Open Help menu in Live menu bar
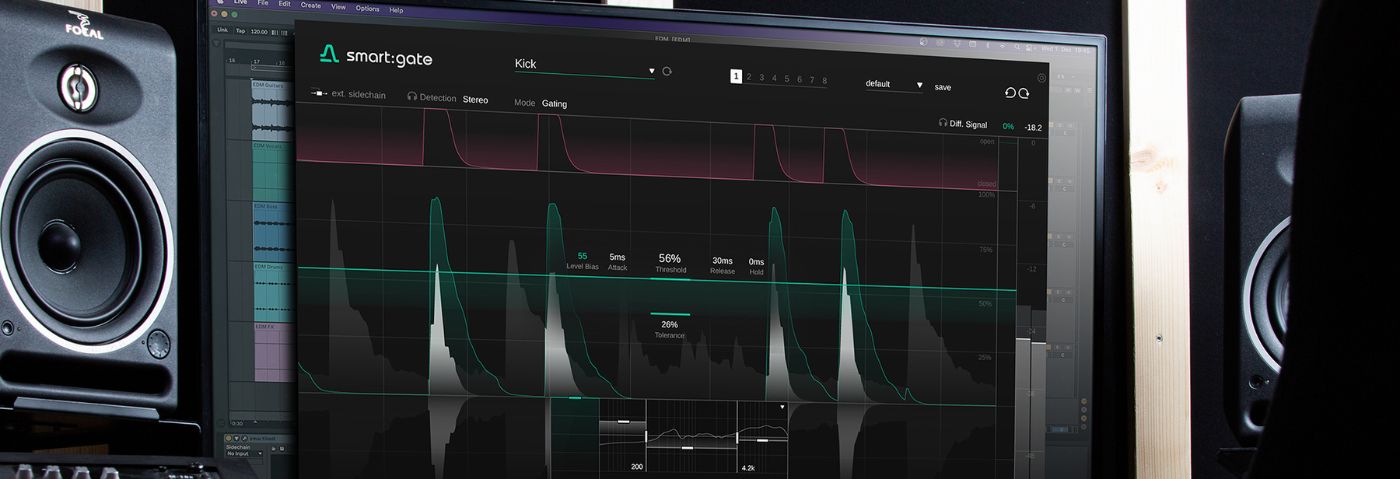Viewport: 1400px width, 479px height. [396, 10]
